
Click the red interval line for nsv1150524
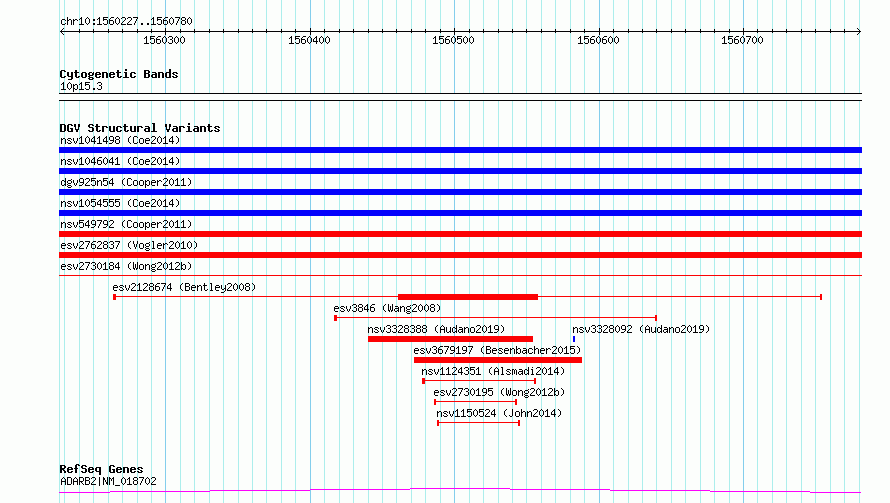478,423
